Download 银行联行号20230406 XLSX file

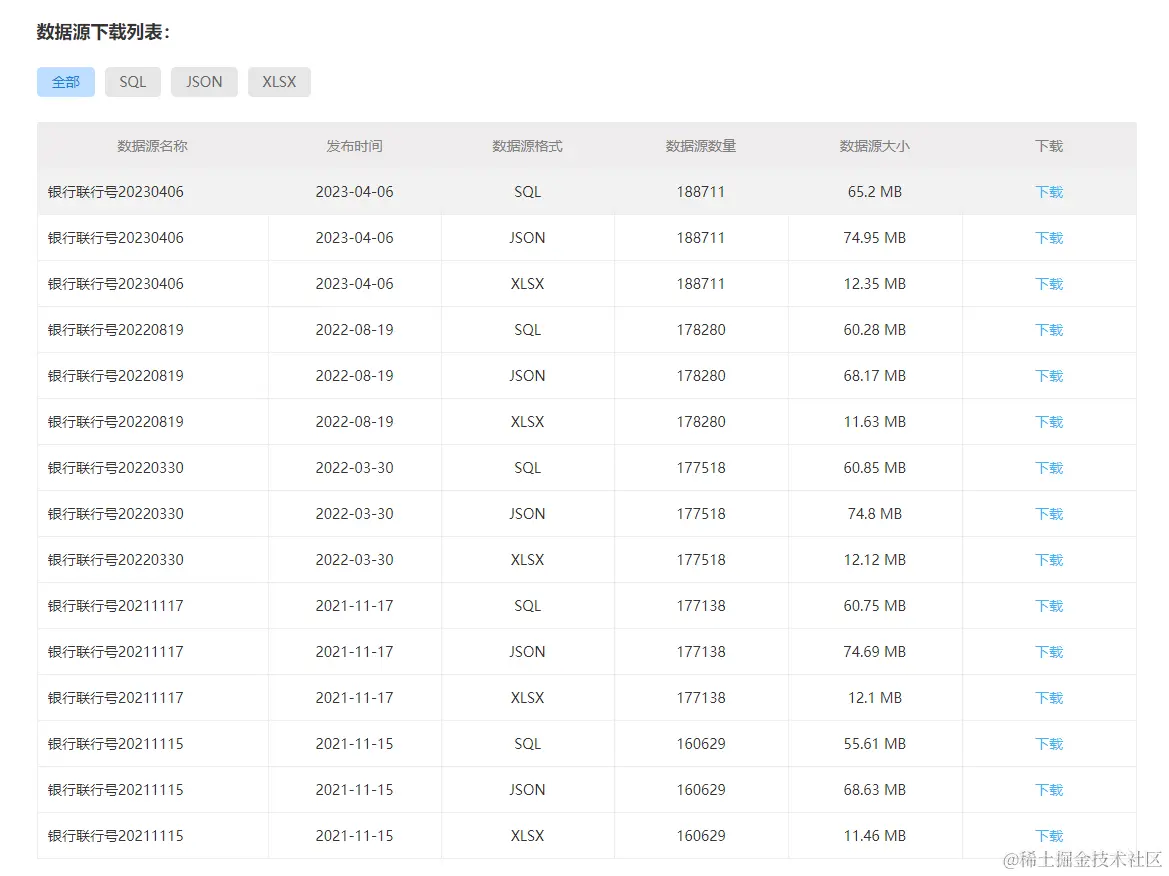click(1049, 284)
